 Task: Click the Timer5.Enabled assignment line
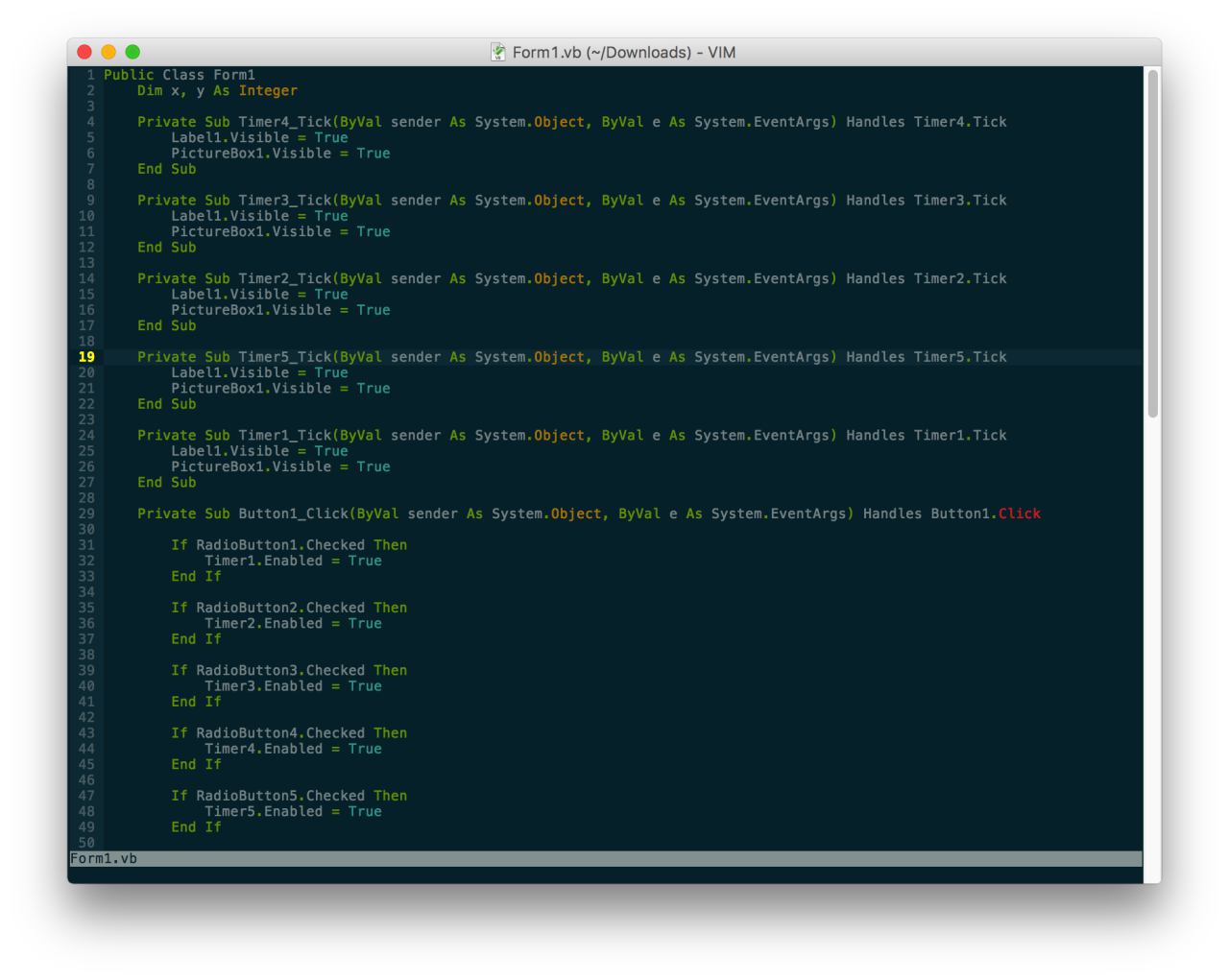tap(293, 811)
